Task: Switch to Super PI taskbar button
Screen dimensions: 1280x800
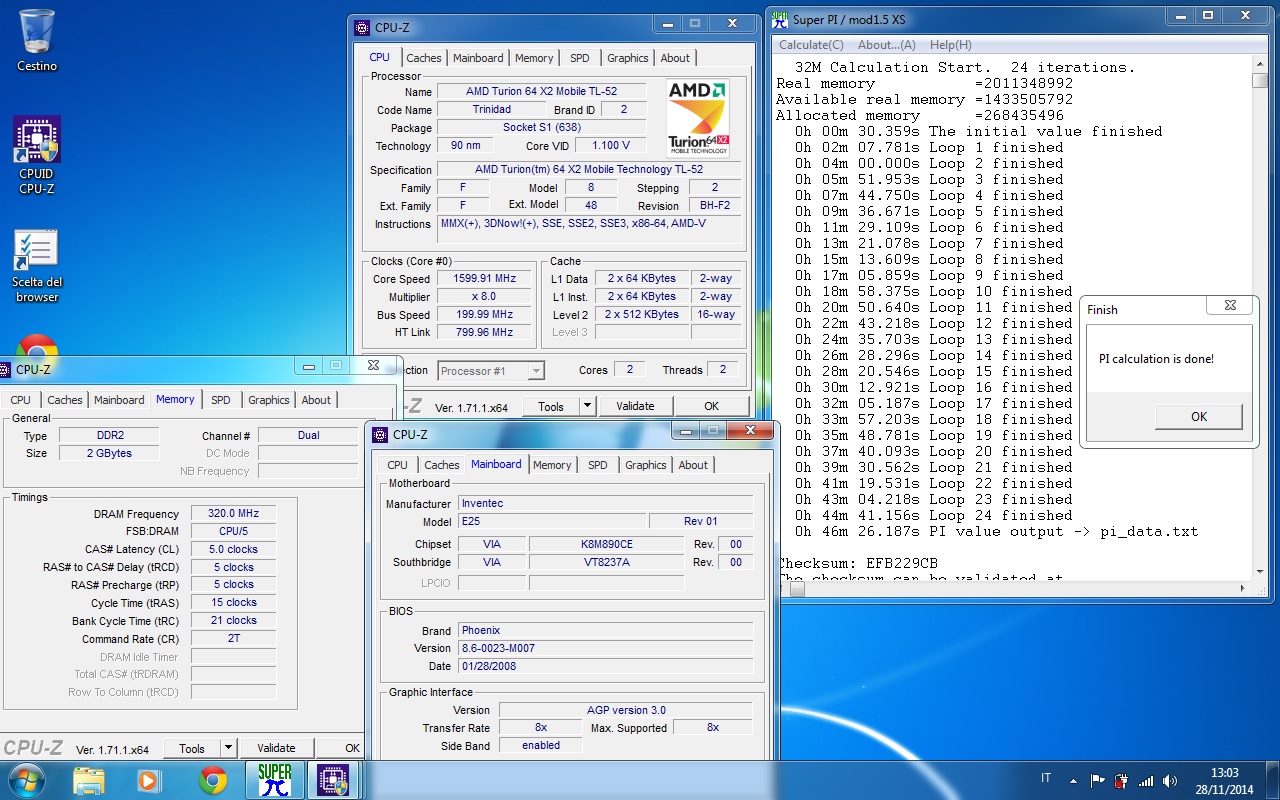Action: (x=274, y=780)
